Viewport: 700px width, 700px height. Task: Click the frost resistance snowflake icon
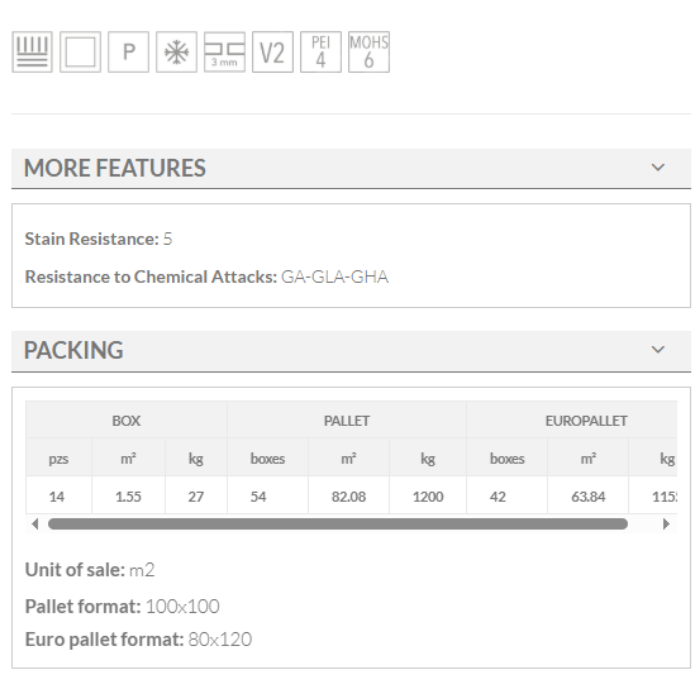tap(176, 53)
